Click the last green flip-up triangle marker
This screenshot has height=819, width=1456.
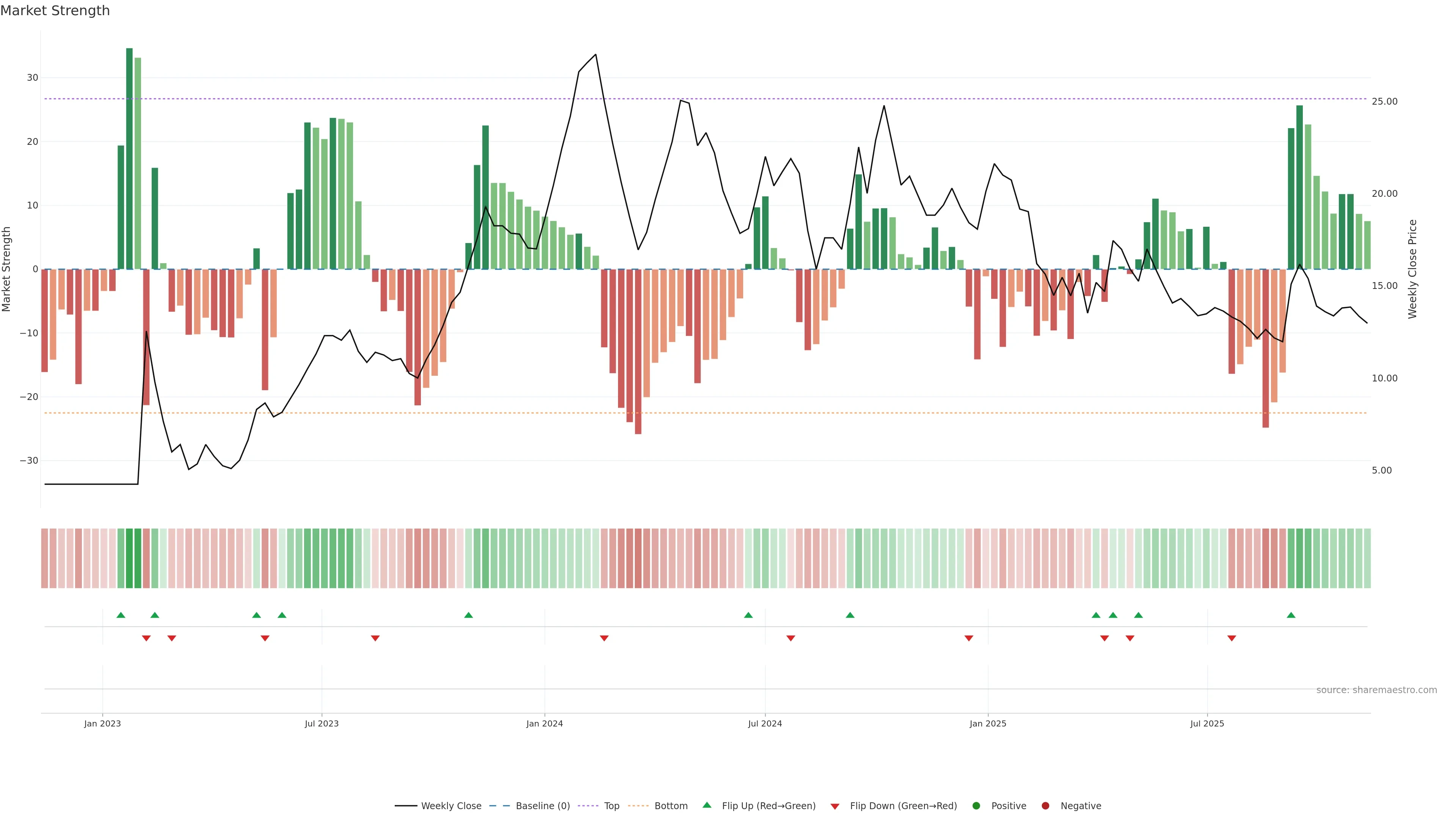pos(1291,615)
